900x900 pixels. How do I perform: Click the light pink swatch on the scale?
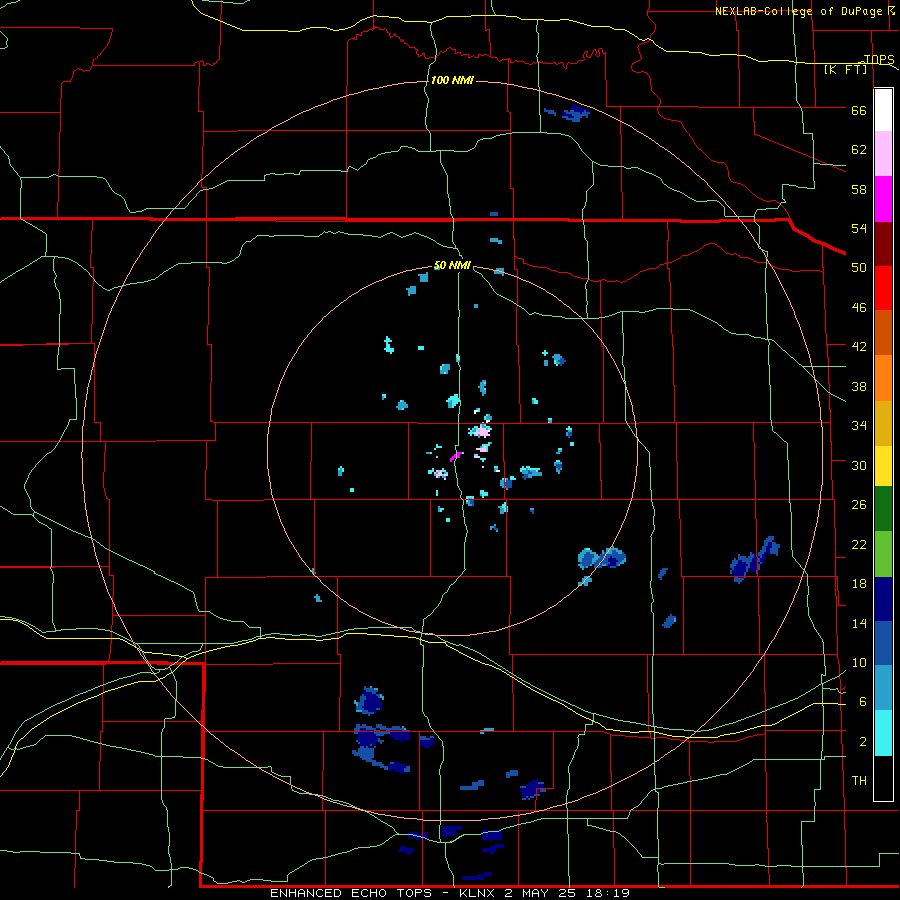pyautogui.click(x=883, y=153)
